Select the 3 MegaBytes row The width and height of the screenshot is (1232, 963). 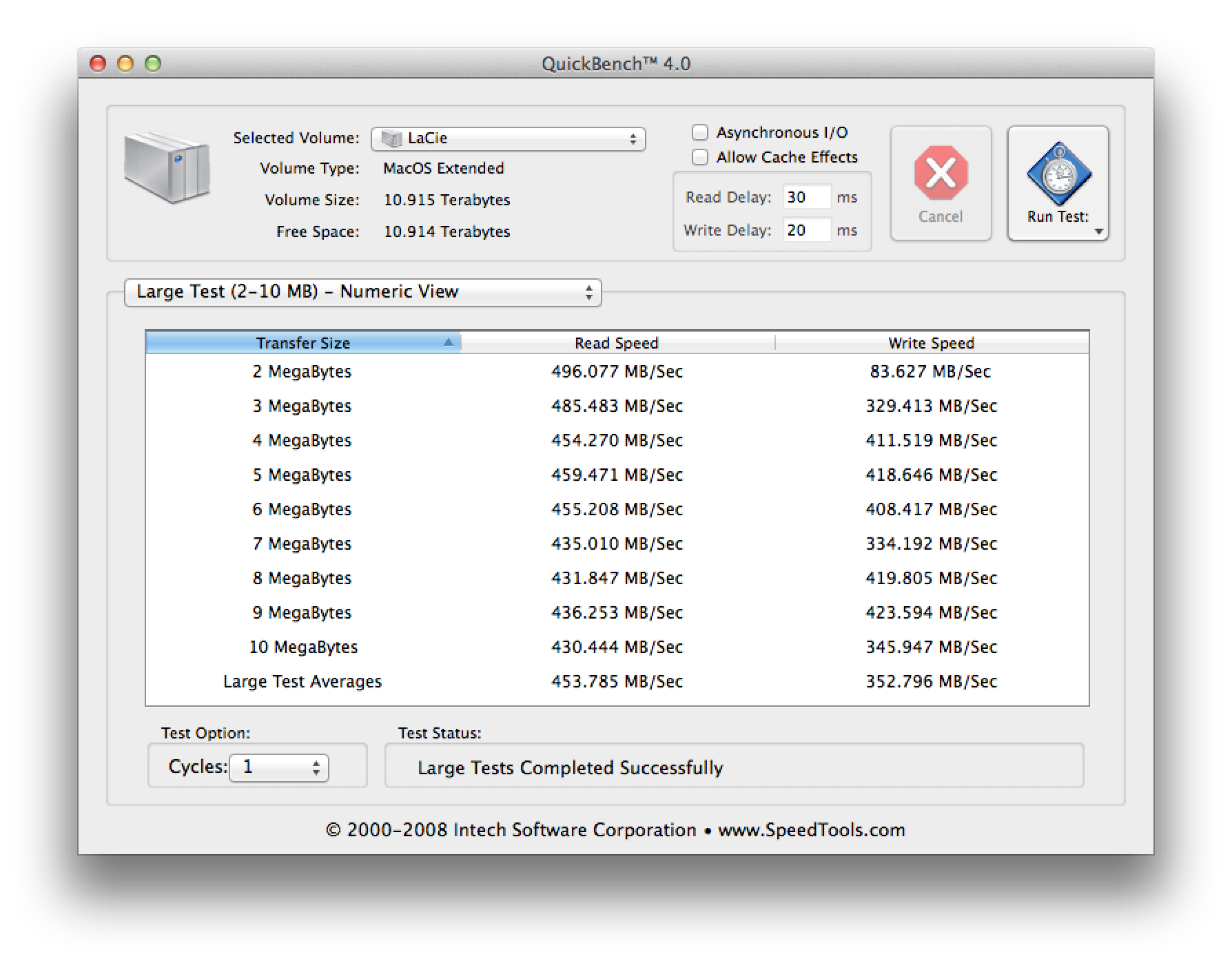(617, 406)
